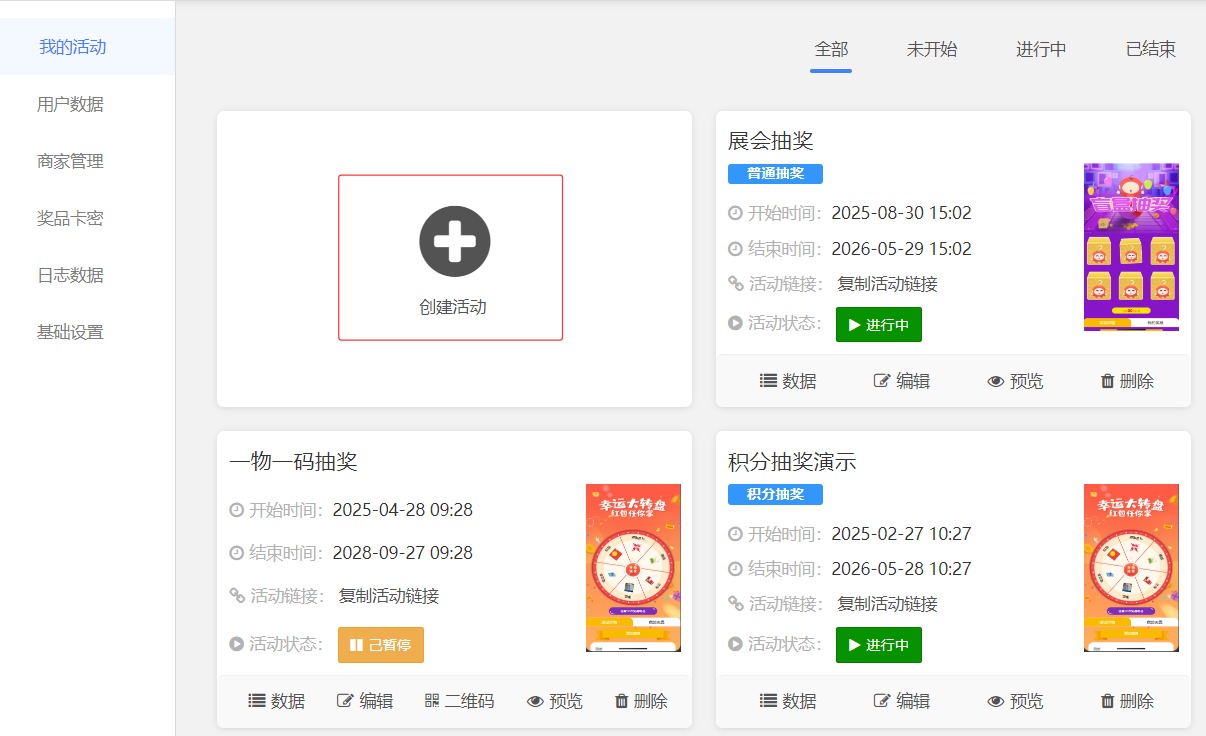Delete the 积分抽奖演示 activity
1206x736 pixels.
tap(1127, 701)
